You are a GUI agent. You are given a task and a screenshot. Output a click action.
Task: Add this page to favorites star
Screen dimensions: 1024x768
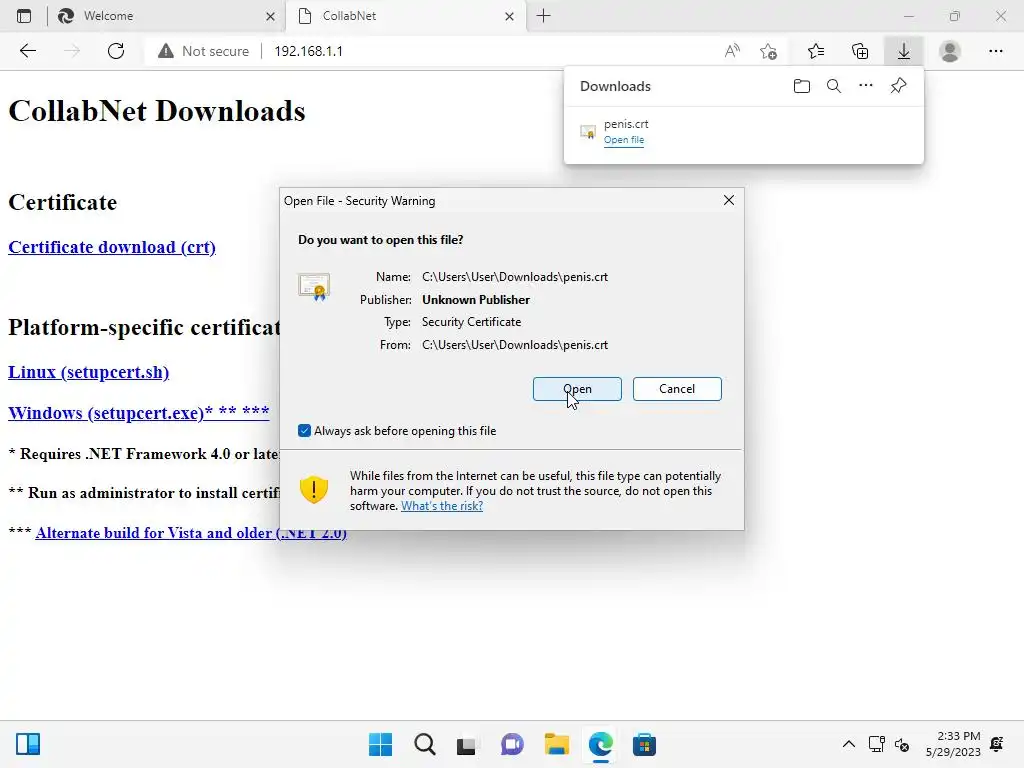[x=769, y=51]
